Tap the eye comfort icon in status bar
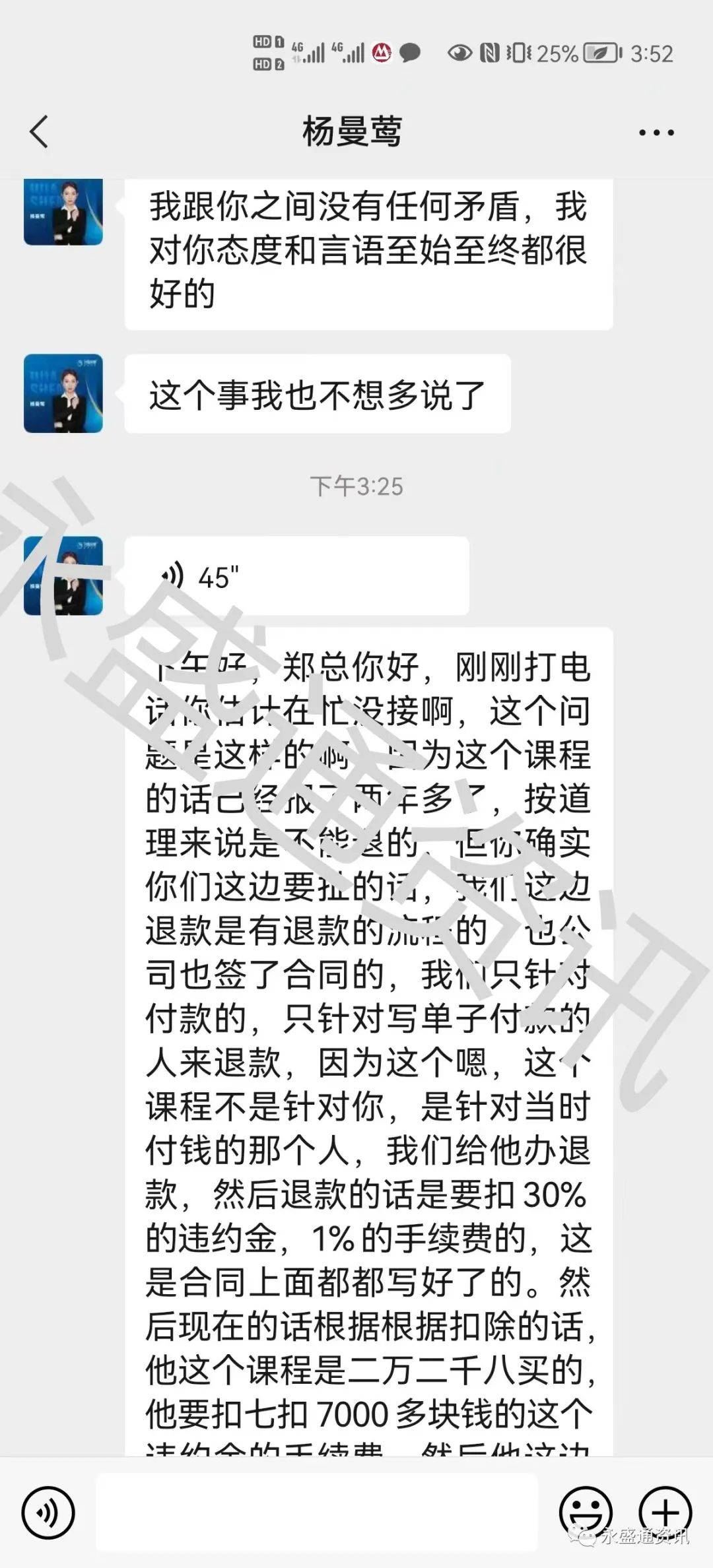Screen dimensions: 713x1568 click(459, 53)
